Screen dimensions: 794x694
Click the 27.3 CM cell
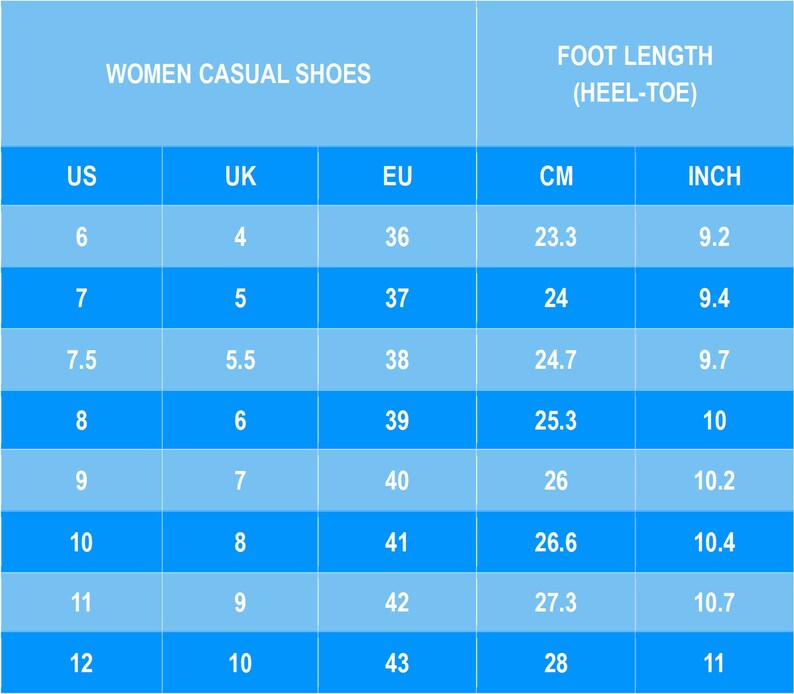coord(556,602)
